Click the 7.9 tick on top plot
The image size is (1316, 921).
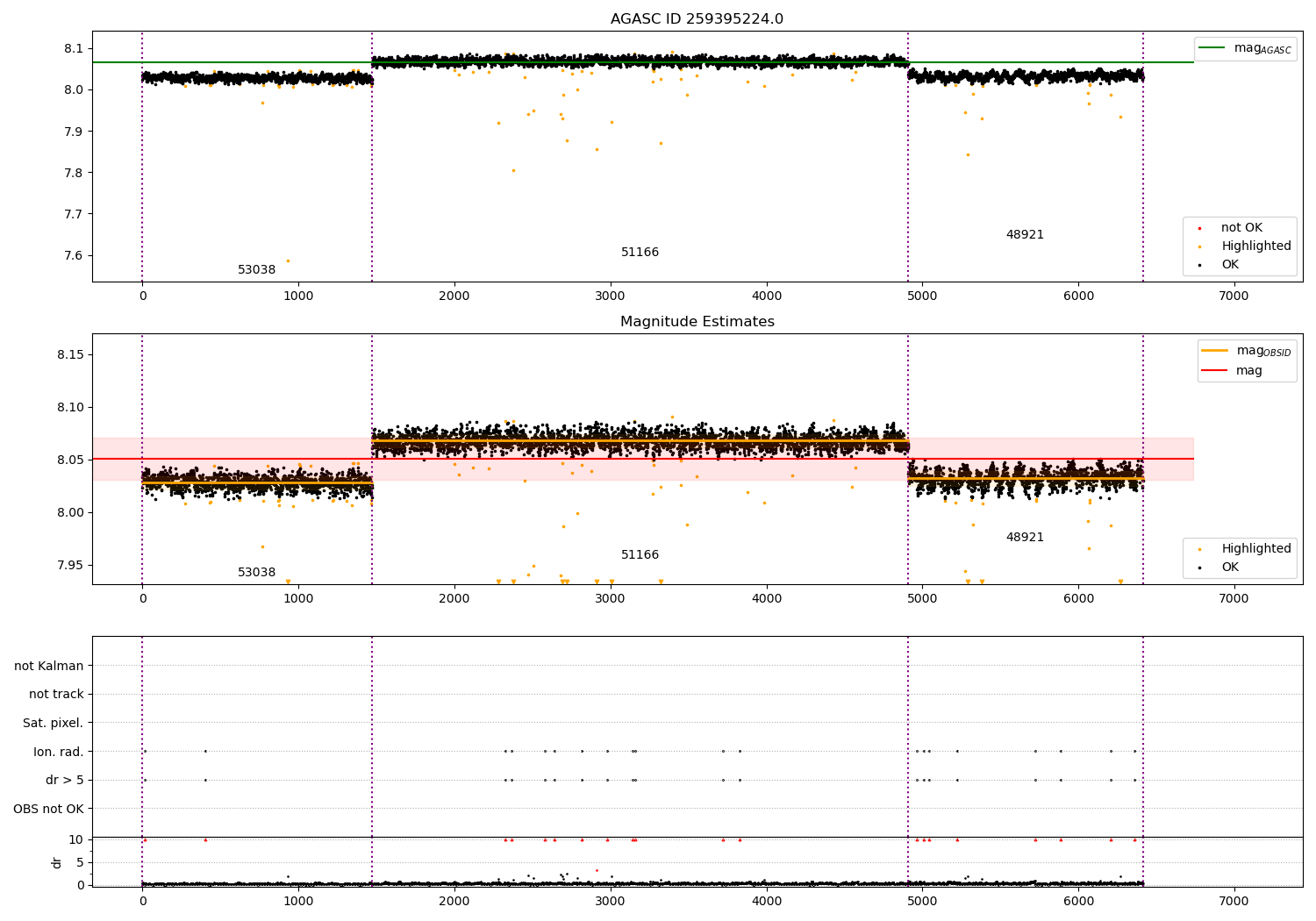coord(75,132)
